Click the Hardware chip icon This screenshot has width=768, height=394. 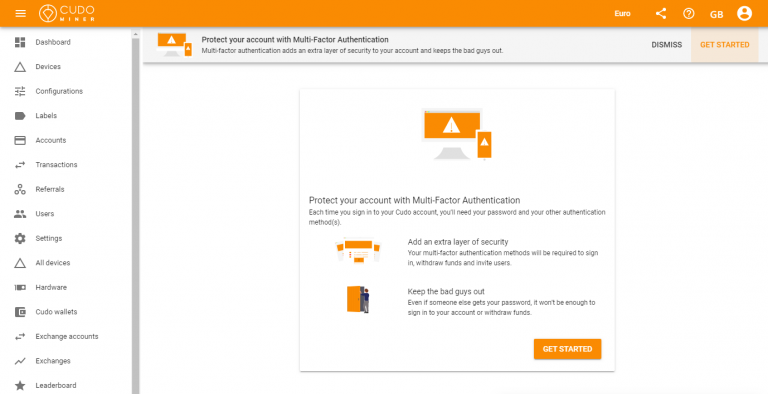coord(20,287)
